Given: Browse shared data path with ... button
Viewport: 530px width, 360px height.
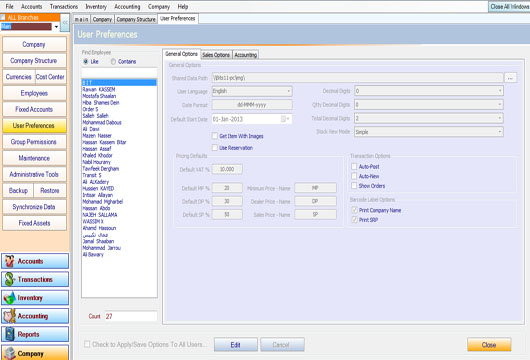Looking at the screenshot, I should [510, 78].
